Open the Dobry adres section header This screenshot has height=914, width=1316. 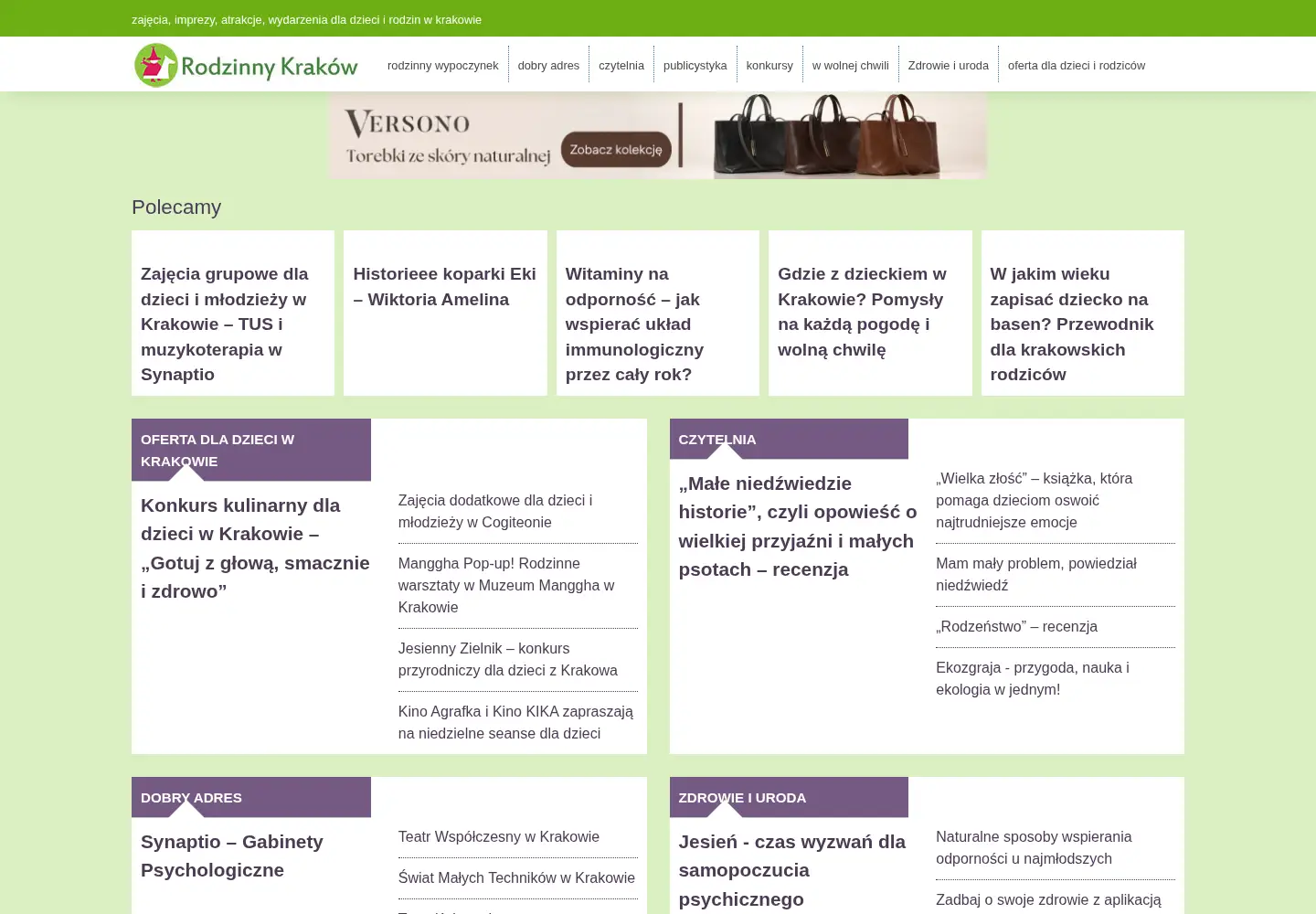pos(251,797)
